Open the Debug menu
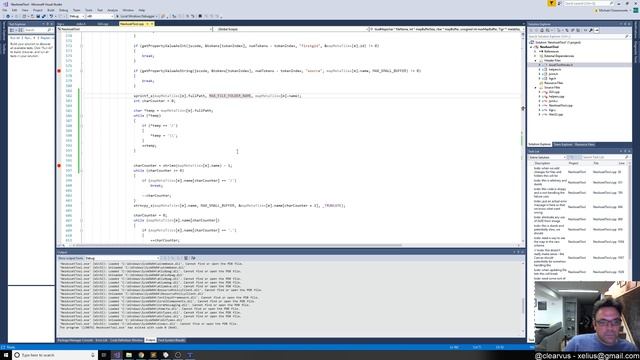This screenshot has width=640, height=360. point(63,10)
